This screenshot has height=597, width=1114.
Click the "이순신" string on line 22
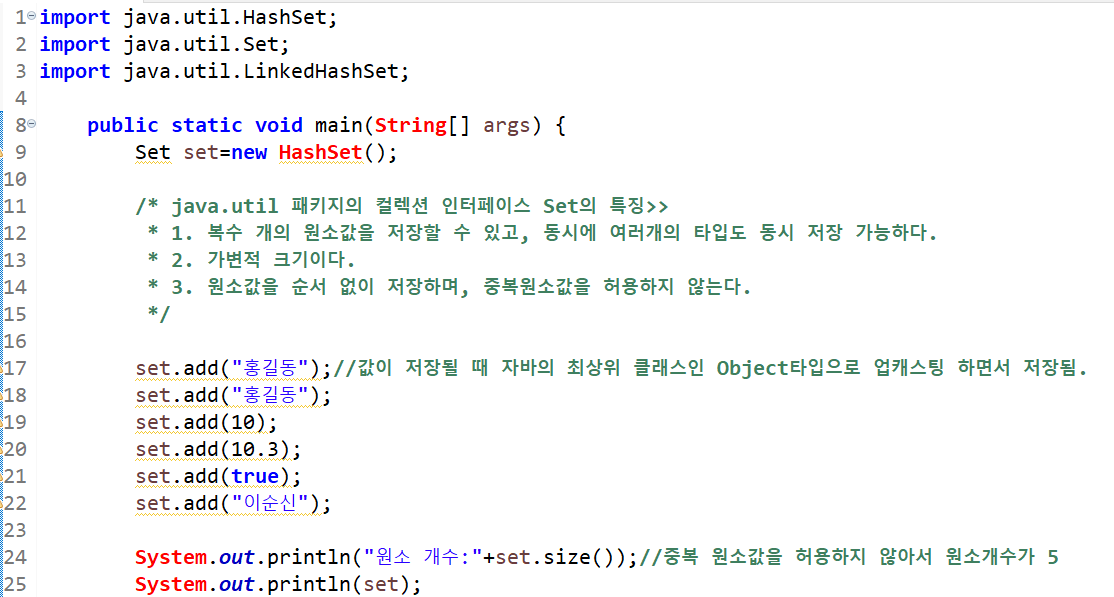270,503
